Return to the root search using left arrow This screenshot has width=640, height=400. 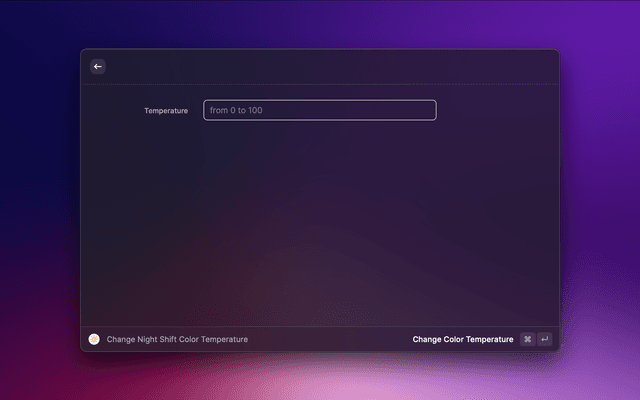pyautogui.click(x=97, y=66)
